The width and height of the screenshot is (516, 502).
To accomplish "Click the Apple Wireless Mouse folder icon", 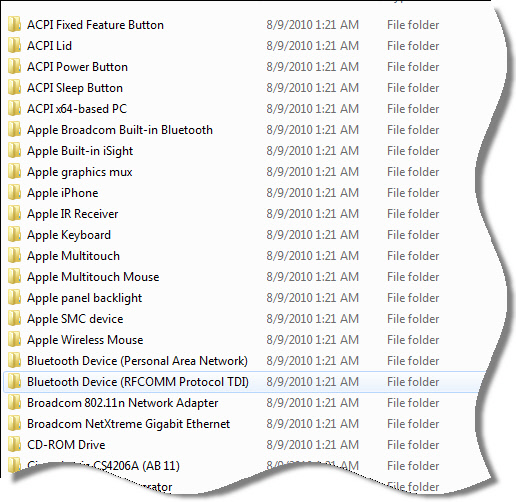I will (x=14, y=340).
